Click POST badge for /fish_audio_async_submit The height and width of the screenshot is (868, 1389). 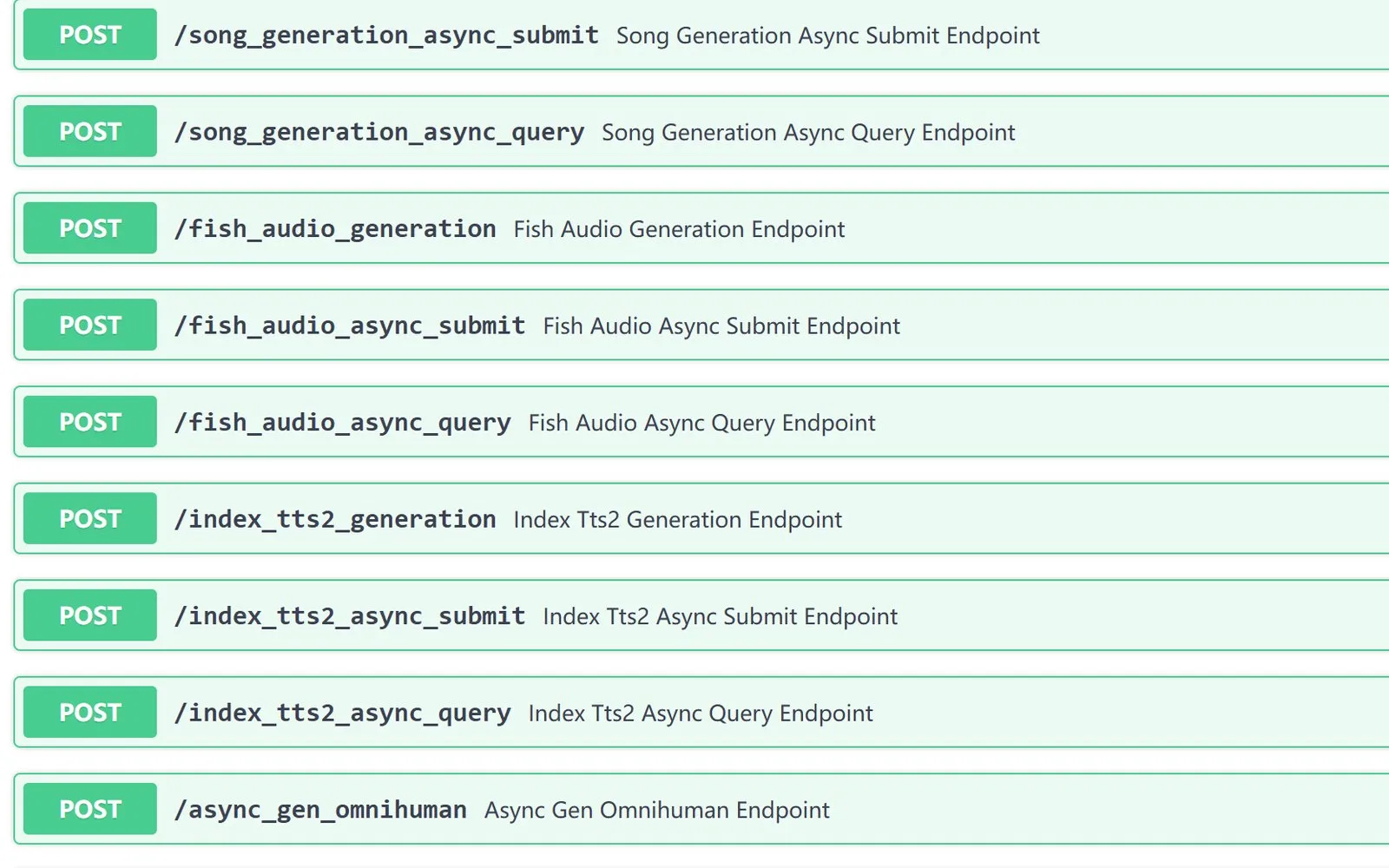click(x=90, y=325)
